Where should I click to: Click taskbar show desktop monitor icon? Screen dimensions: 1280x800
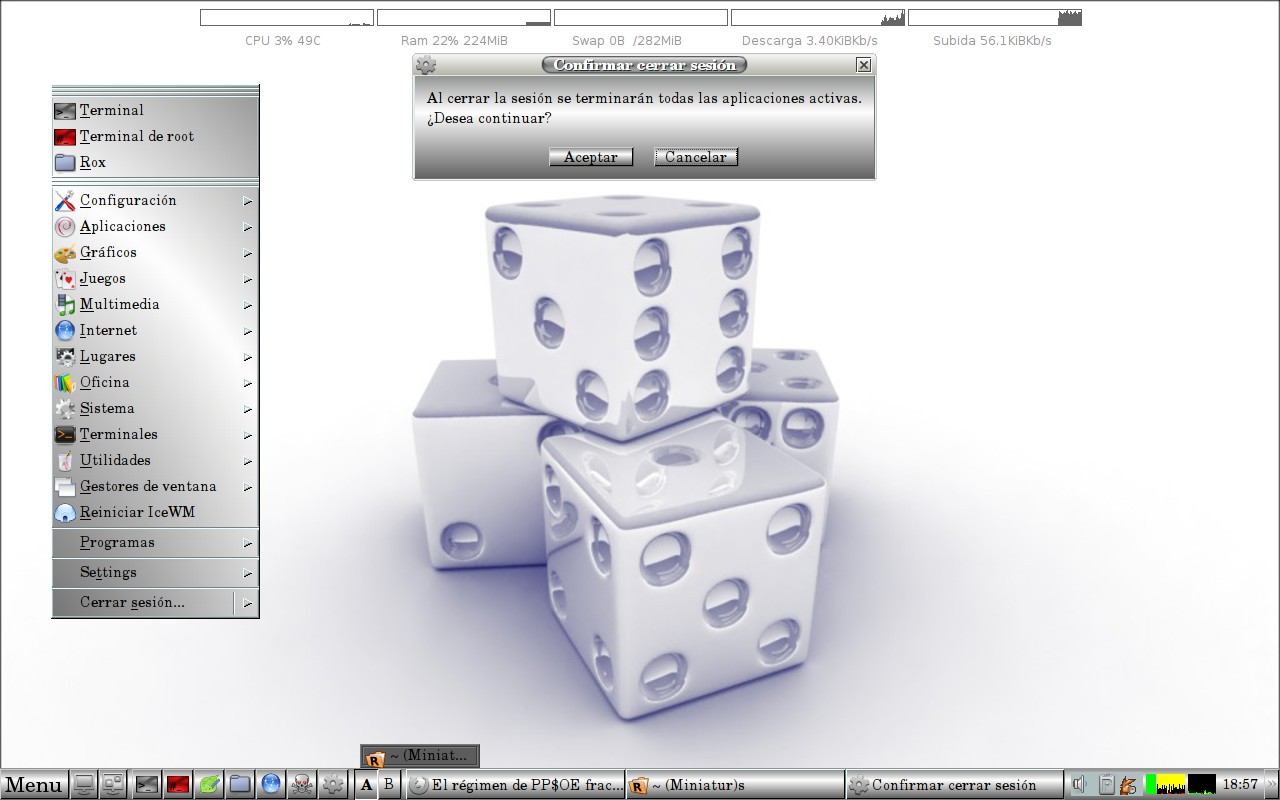[85, 785]
